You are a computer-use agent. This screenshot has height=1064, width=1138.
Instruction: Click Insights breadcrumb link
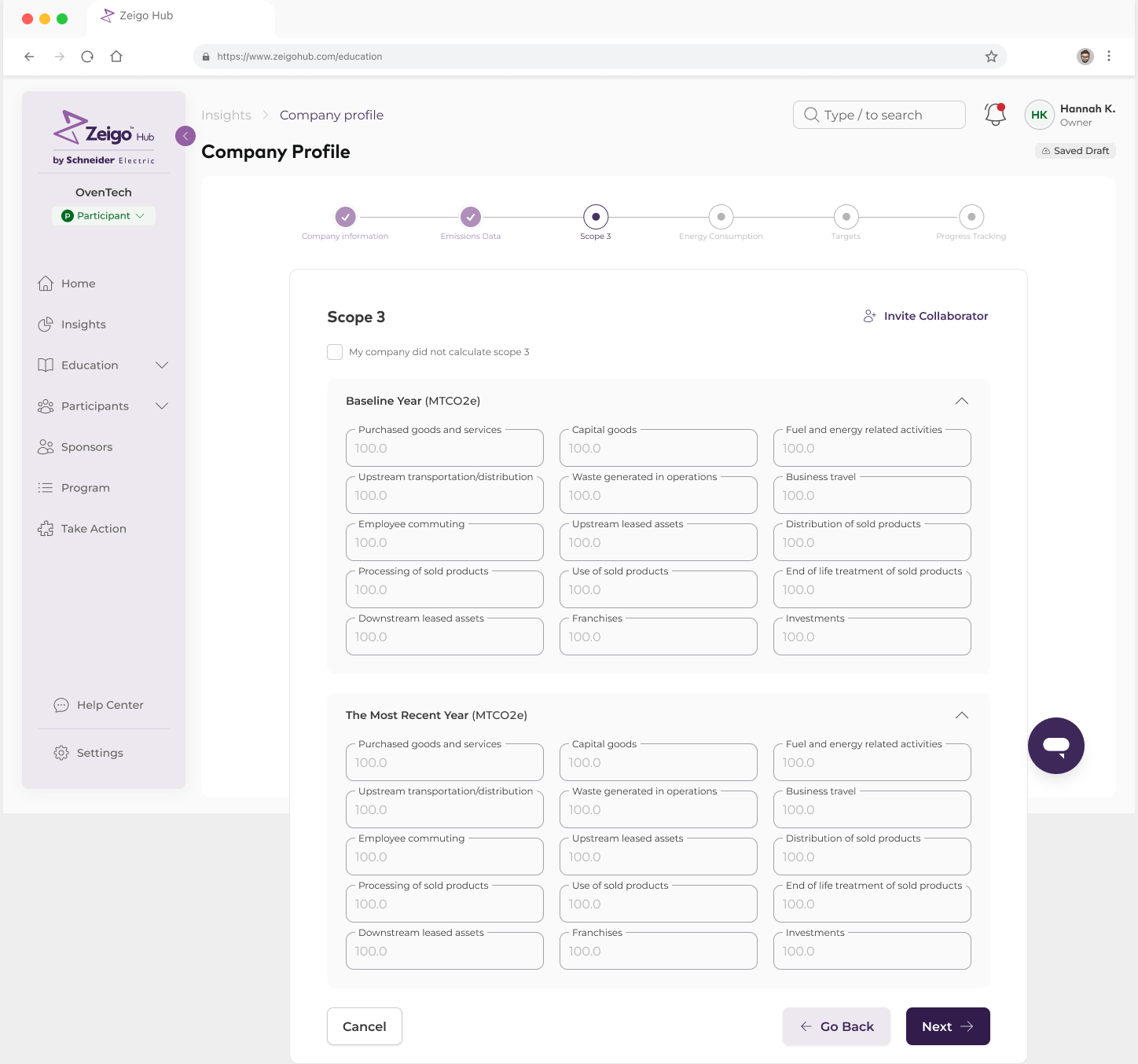click(x=226, y=115)
